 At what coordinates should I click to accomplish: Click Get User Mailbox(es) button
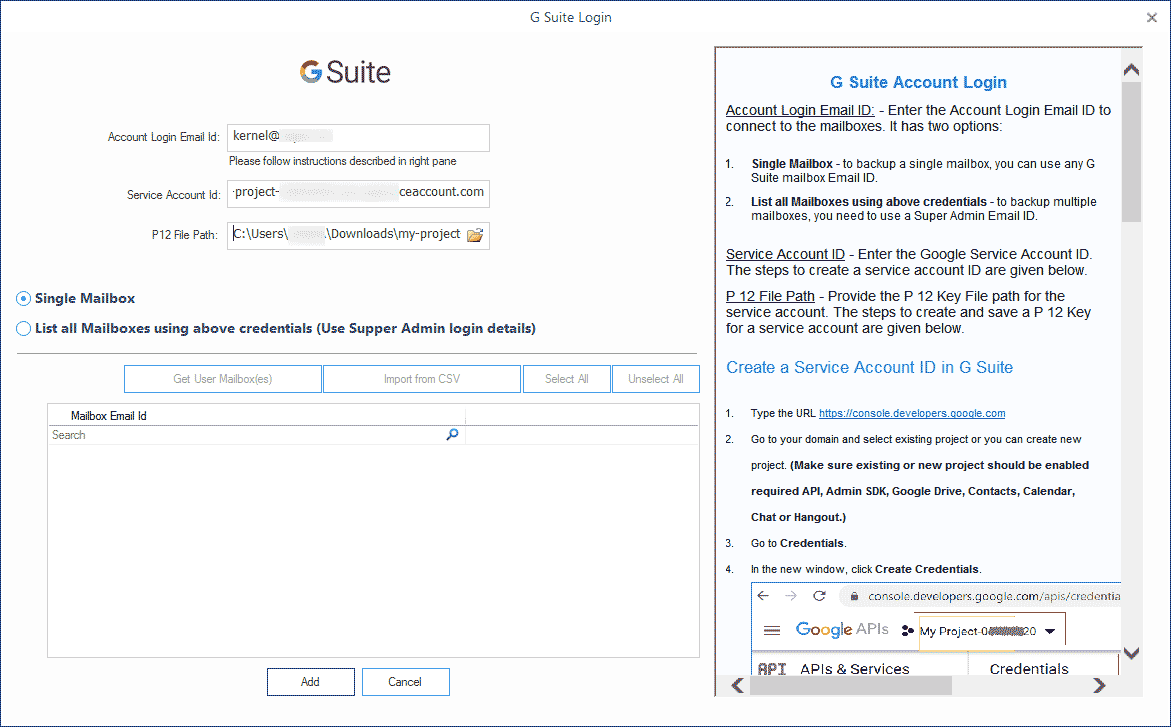click(223, 379)
